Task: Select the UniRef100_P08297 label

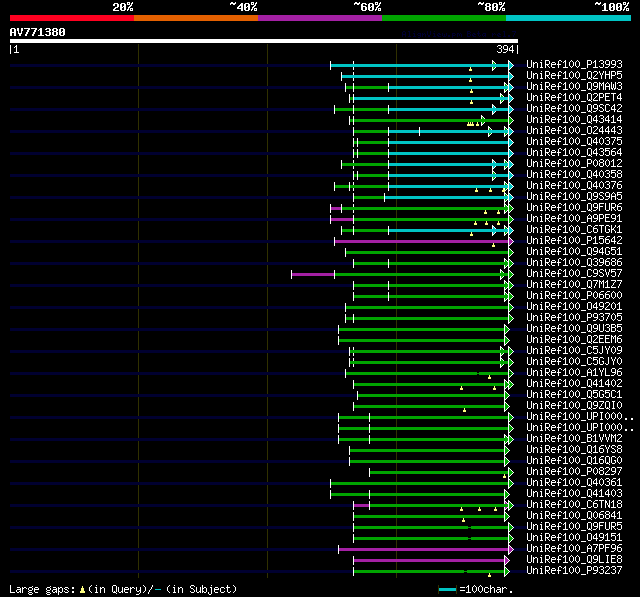Action: tap(574, 472)
